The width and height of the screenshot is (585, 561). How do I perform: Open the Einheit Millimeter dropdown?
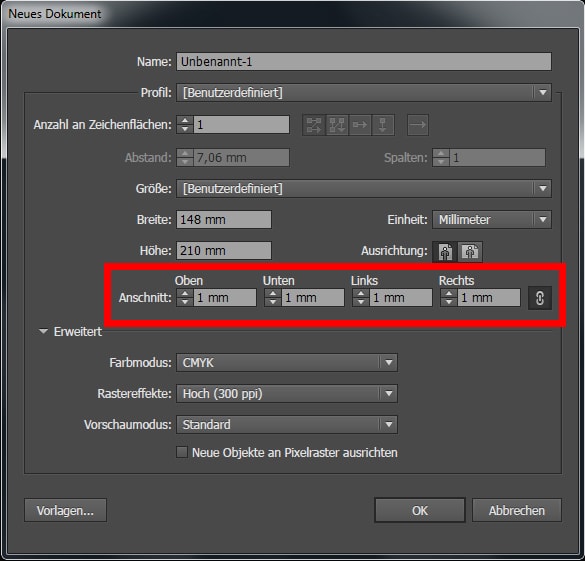(x=492, y=219)
